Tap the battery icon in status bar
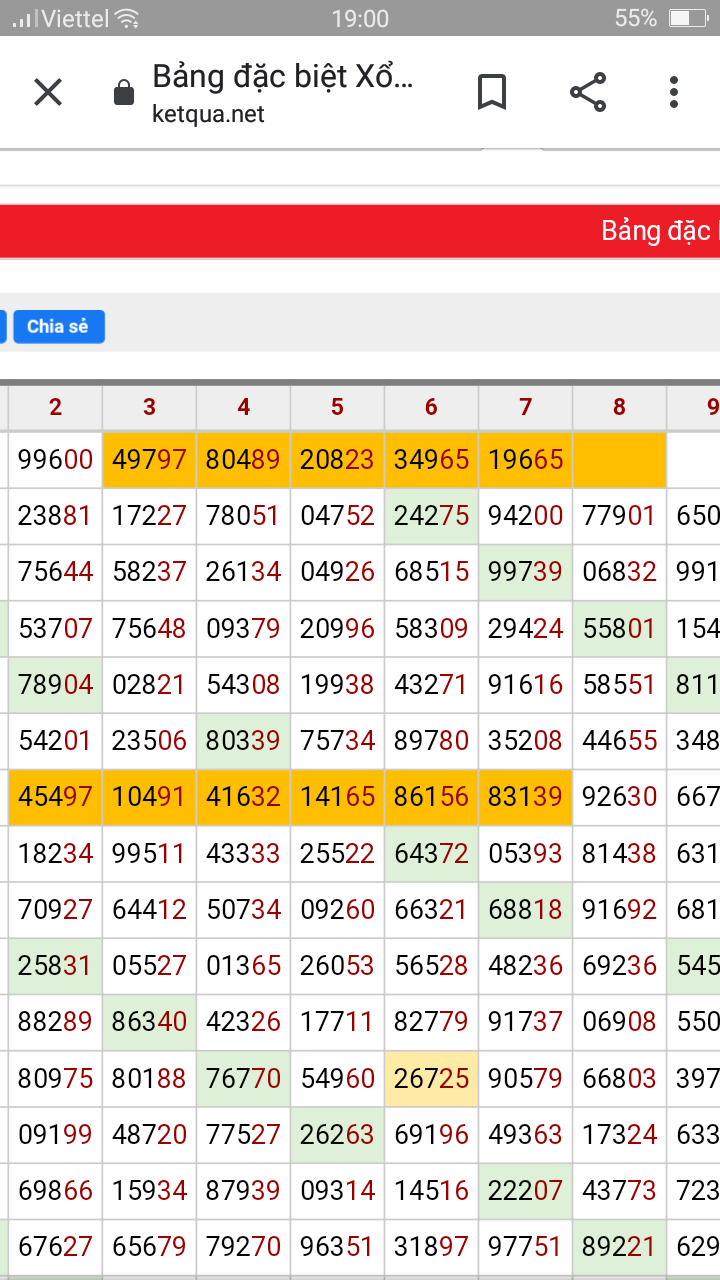Screen dimensions: 720x1280 click(689, 18)
